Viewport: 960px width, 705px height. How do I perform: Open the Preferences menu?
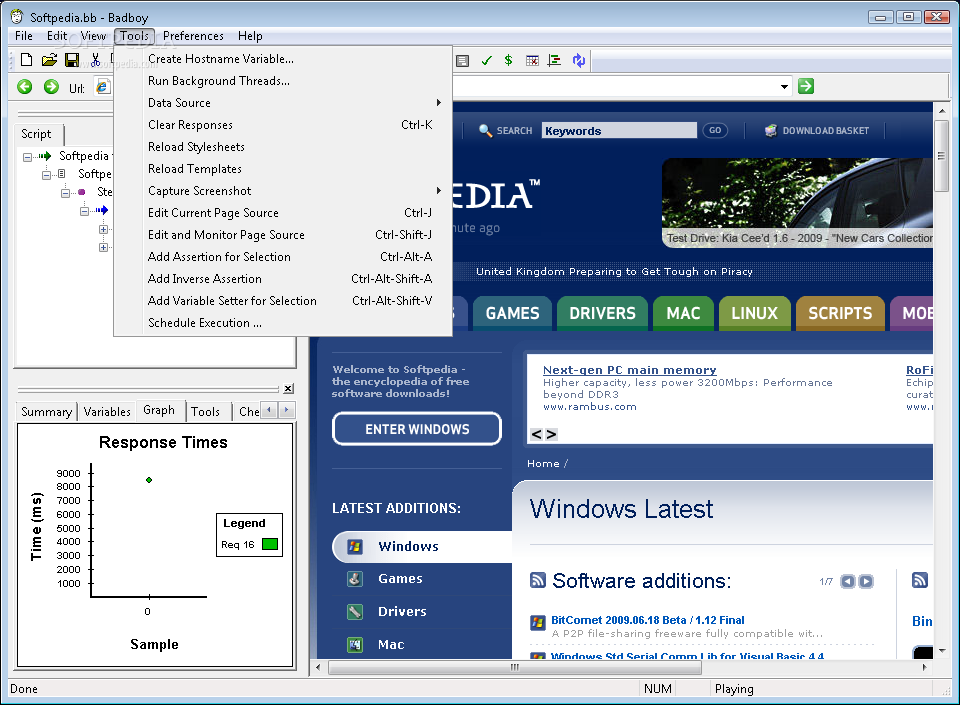(x=193, y=36)
